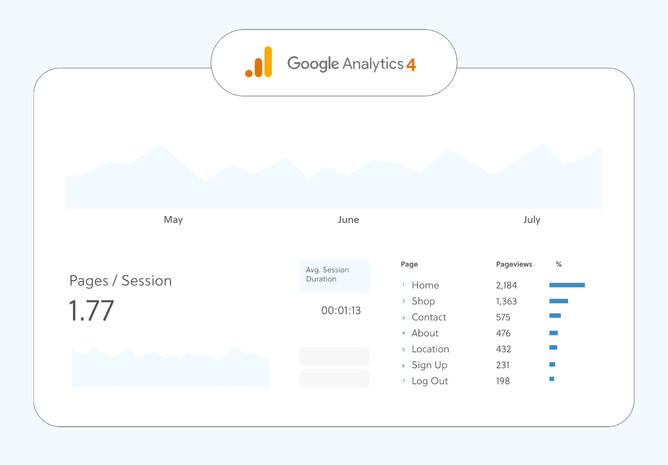Screen dimensions: 668x465
Task: Select the Avg. Session Duration card
Action: 334,277
